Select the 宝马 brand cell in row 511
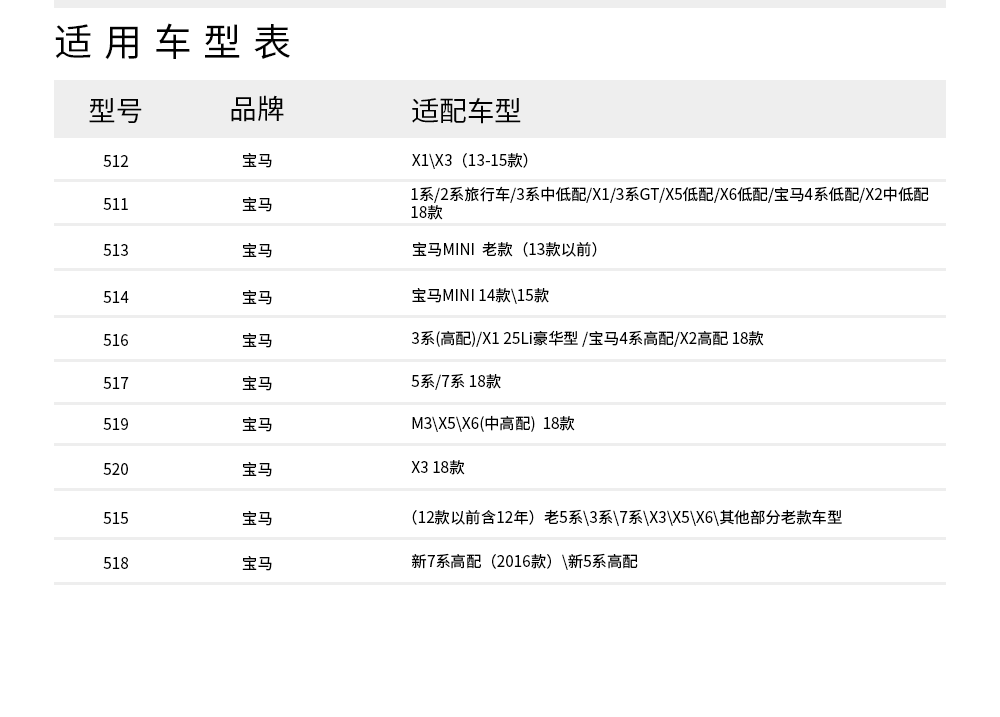This screenshot has height=717, width=1000. (x=257, y=205)
